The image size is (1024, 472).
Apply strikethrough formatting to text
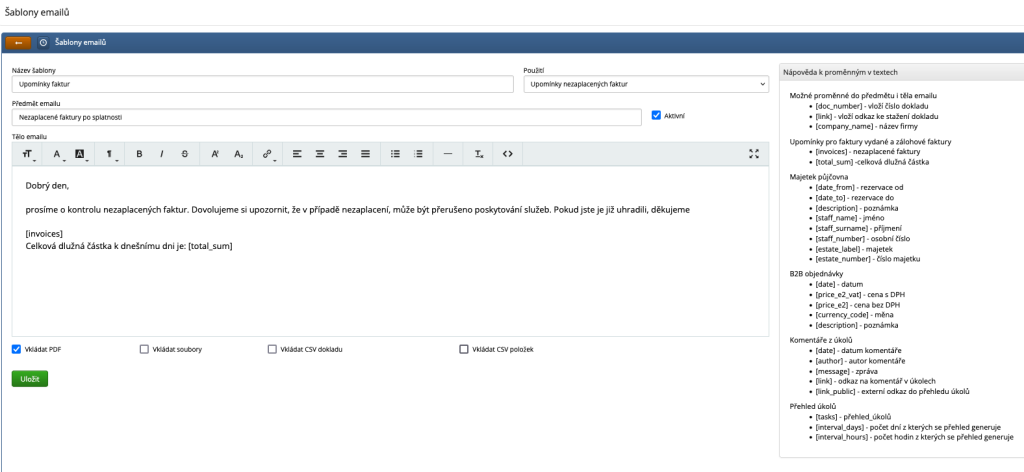coord(184,154)
